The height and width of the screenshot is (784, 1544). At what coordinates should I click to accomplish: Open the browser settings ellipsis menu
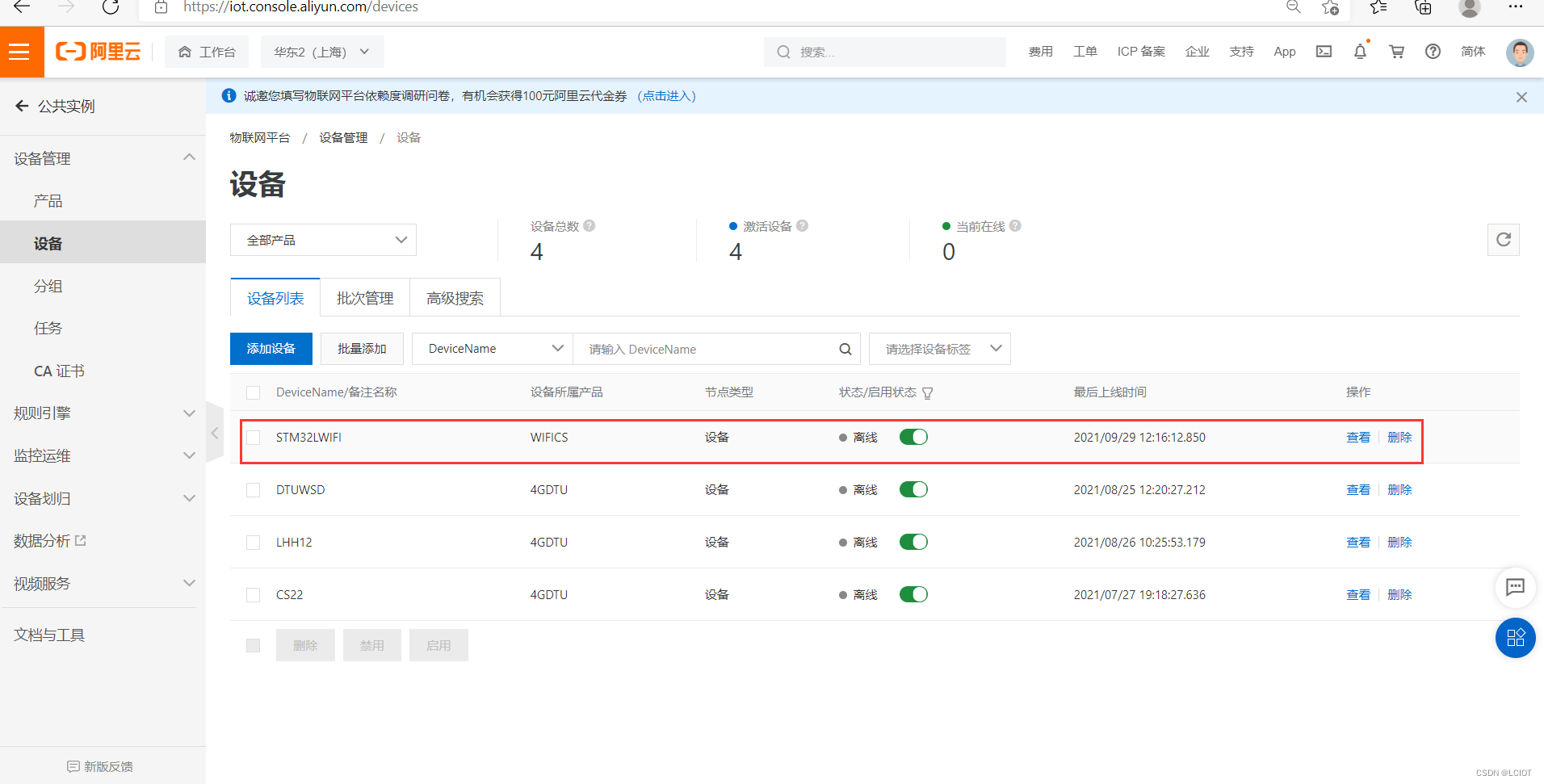tap(1515, 7)
